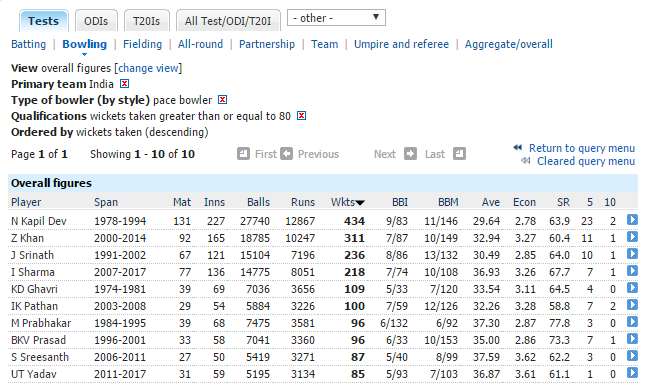
Task: Open the Batting records link
Action: (x=28, y=44)
